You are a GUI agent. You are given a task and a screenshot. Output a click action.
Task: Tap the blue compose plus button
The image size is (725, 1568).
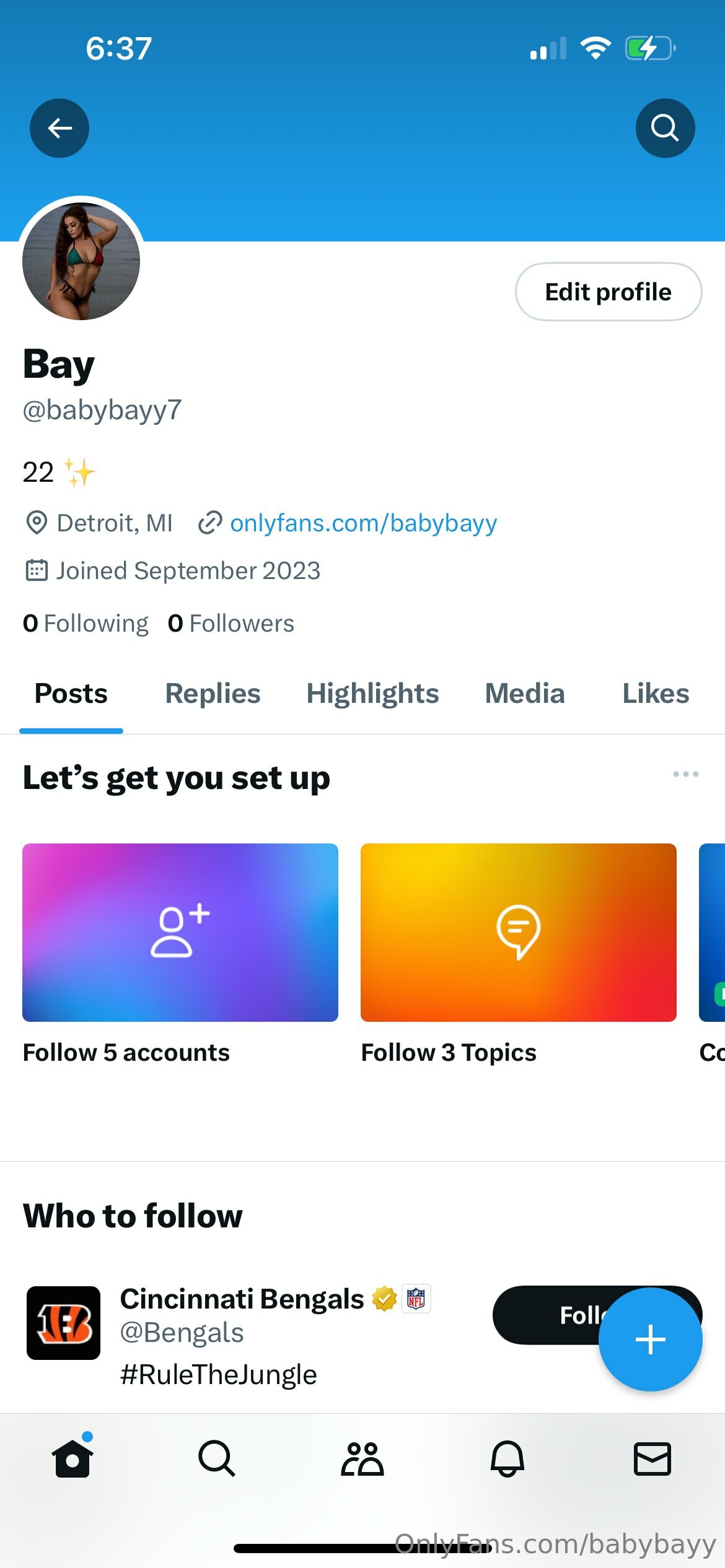point(650,1339)
